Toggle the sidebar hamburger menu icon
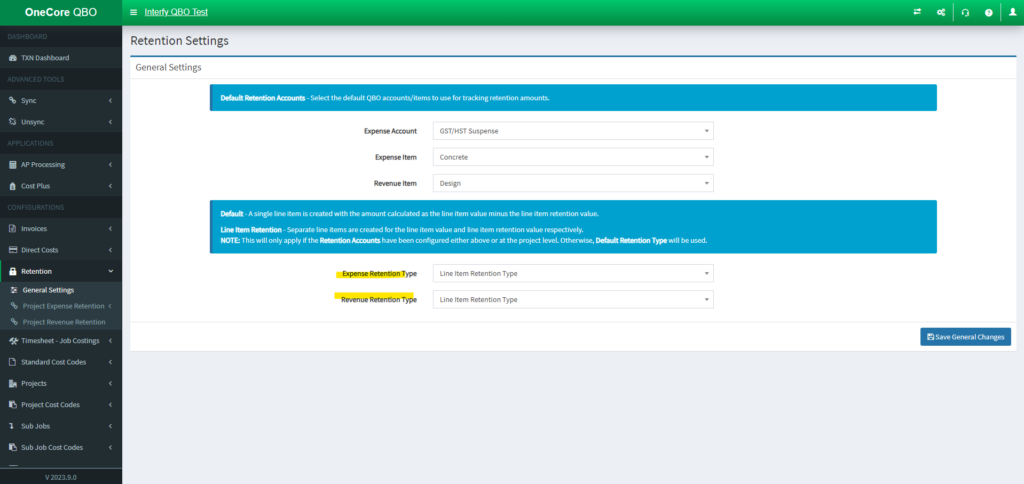 pyautogui.click(x=134, y=12)
